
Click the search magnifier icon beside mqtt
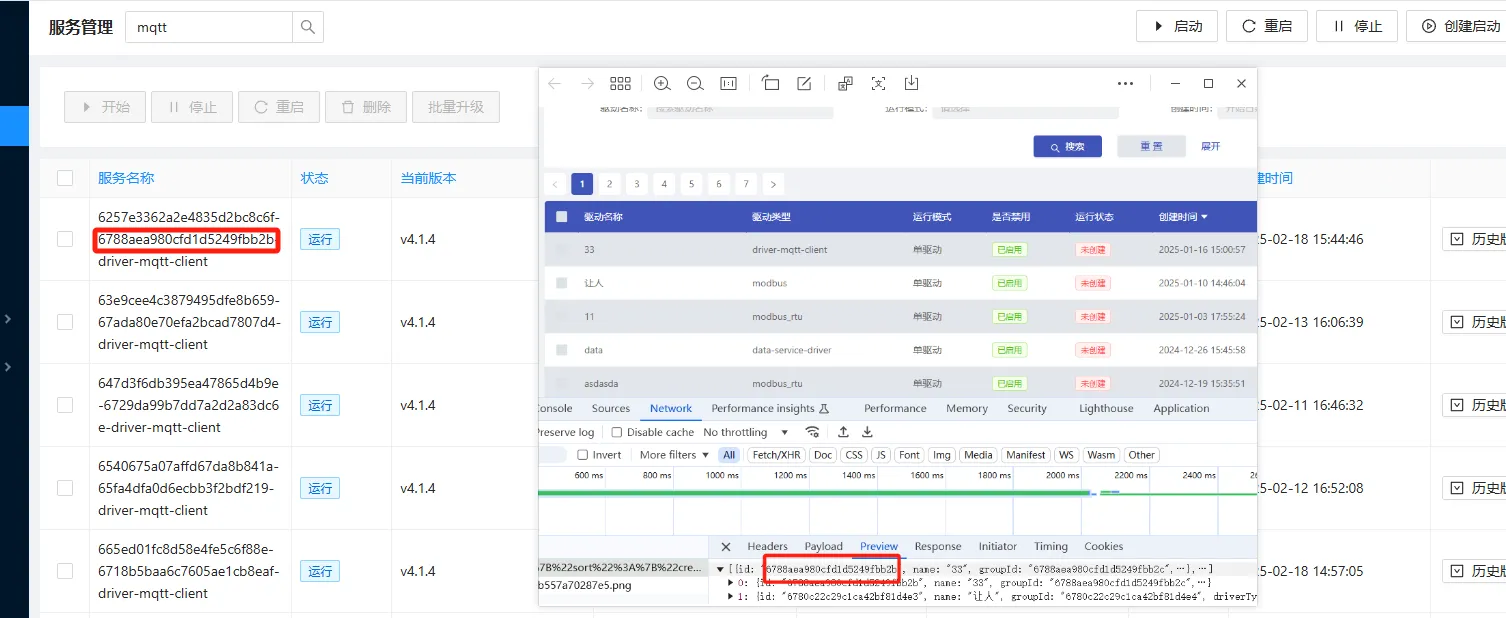coord(308,27)
